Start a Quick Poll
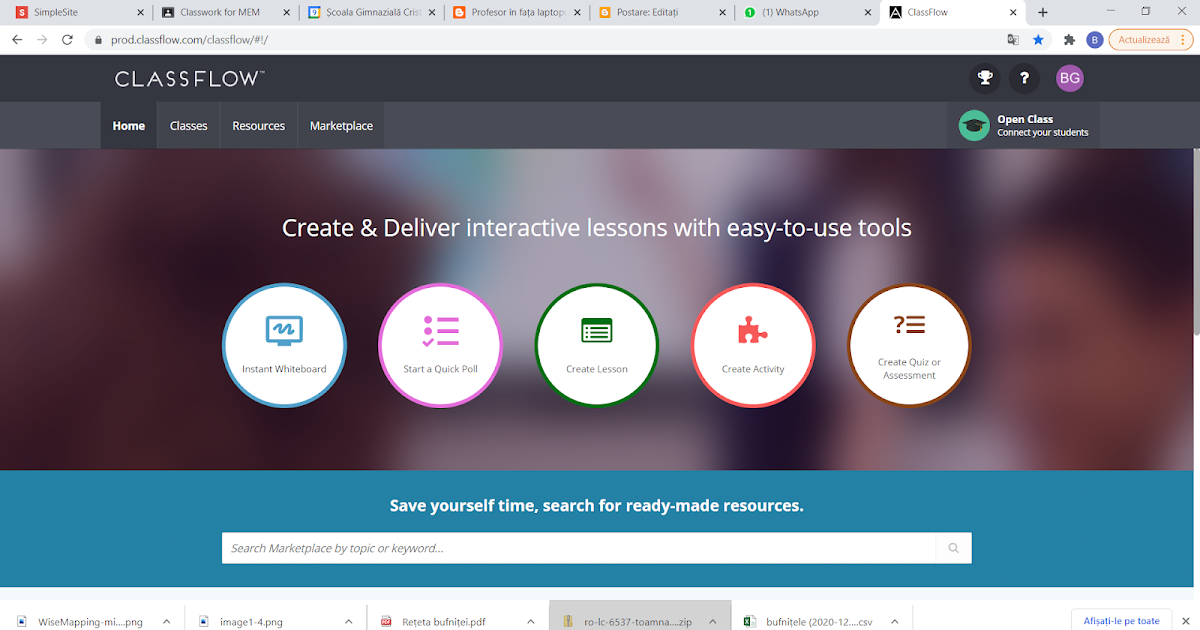The height and width of the screenshot is (630, 1200). pos(440,345)
